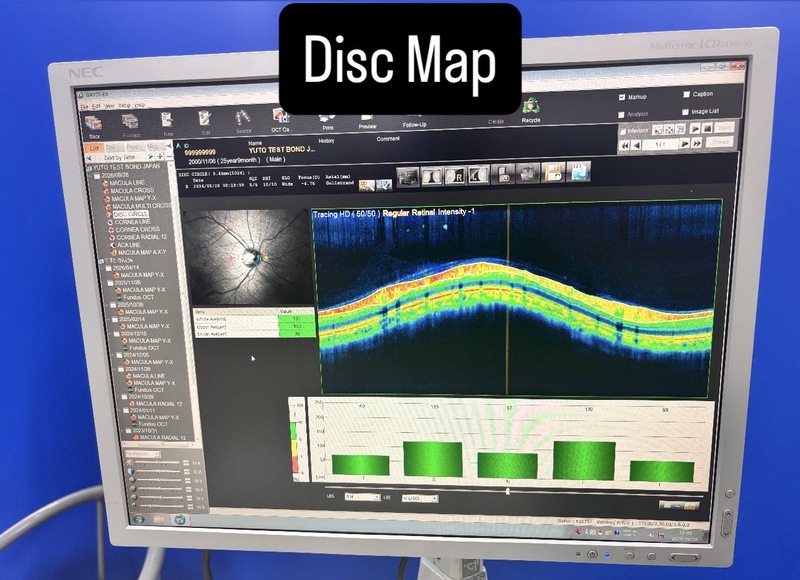Click the Preview toolbar button
The image size is (800, 580).
pyautogui.click(x=367, y=121)
